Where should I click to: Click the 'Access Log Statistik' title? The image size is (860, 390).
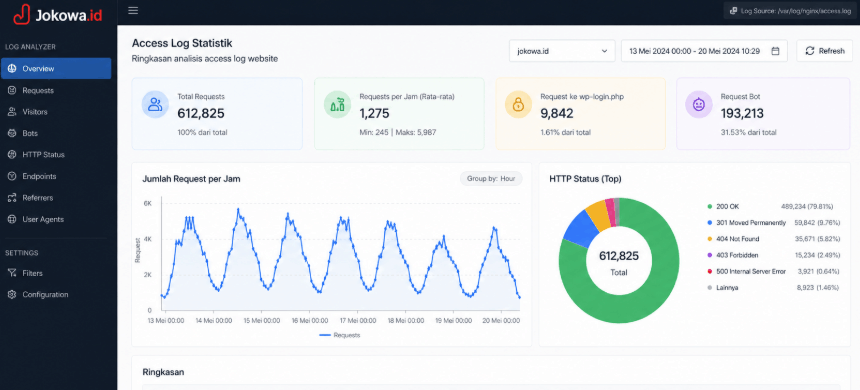point(182,43)
